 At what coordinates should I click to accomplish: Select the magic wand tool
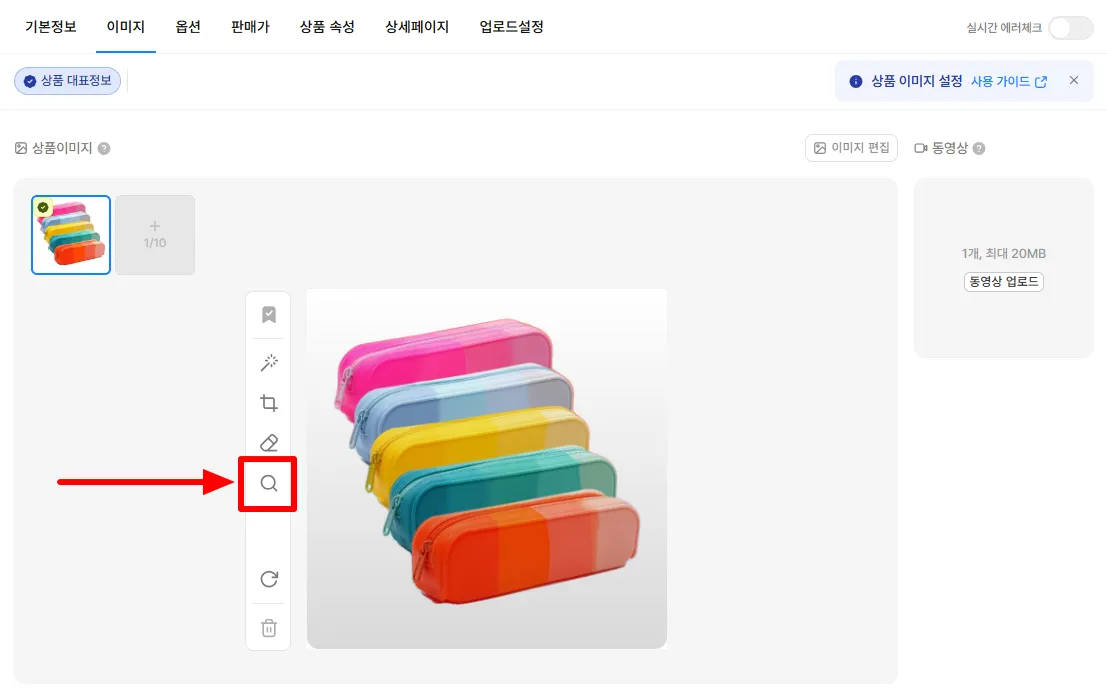[269, 363]
